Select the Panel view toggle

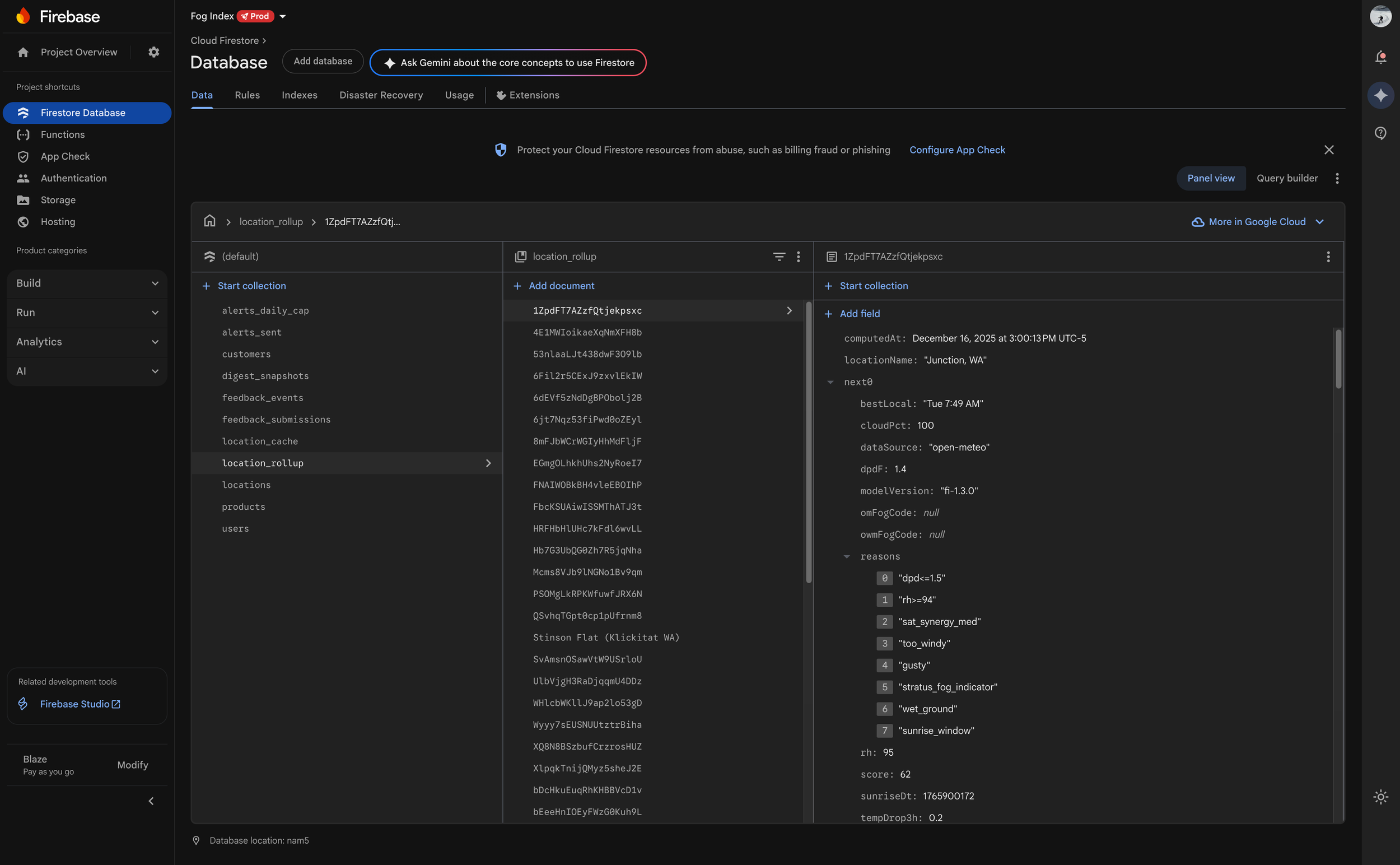point(1211,179)
